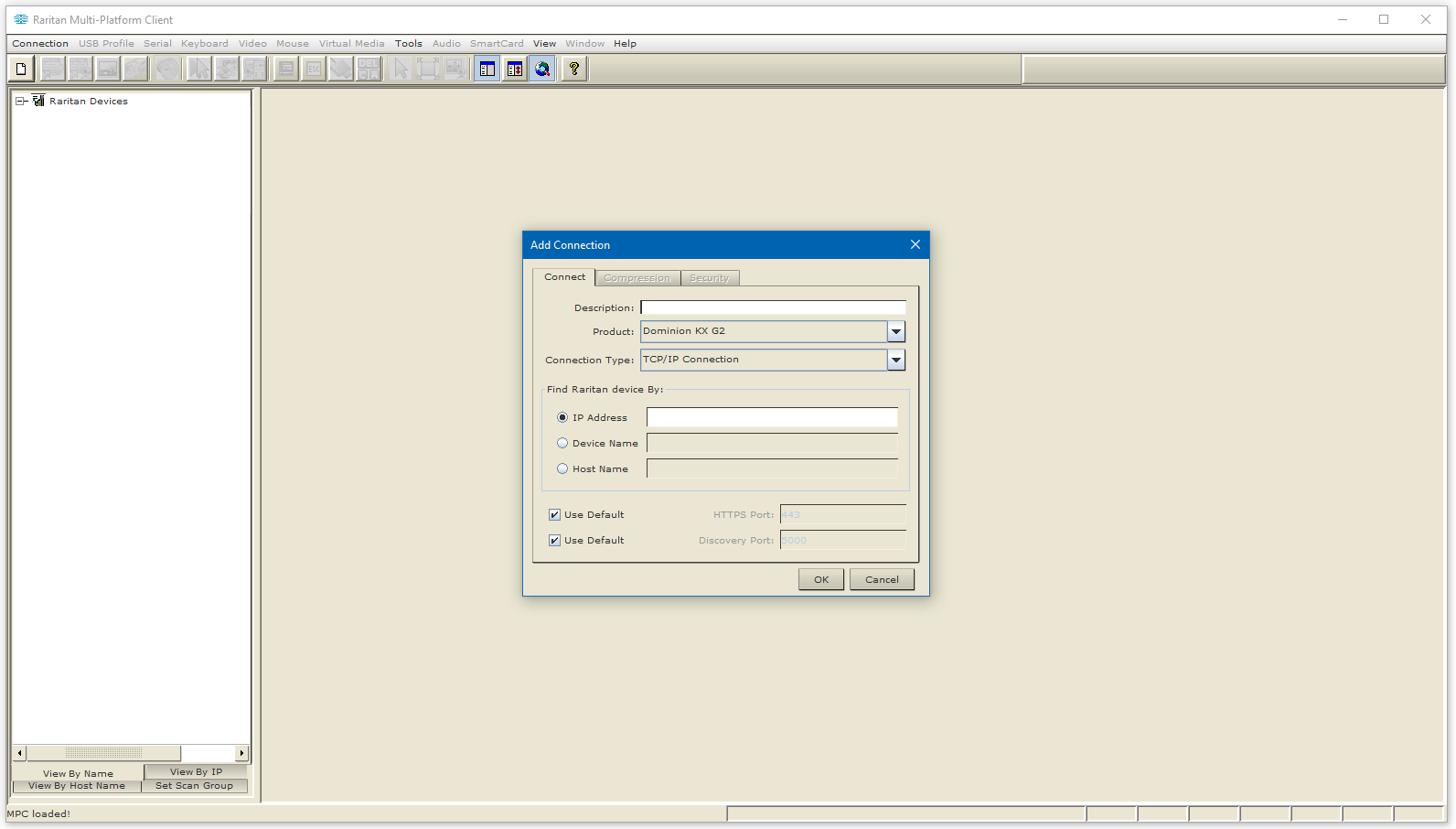Switch tree to View By Name tab

pos(78,773)
